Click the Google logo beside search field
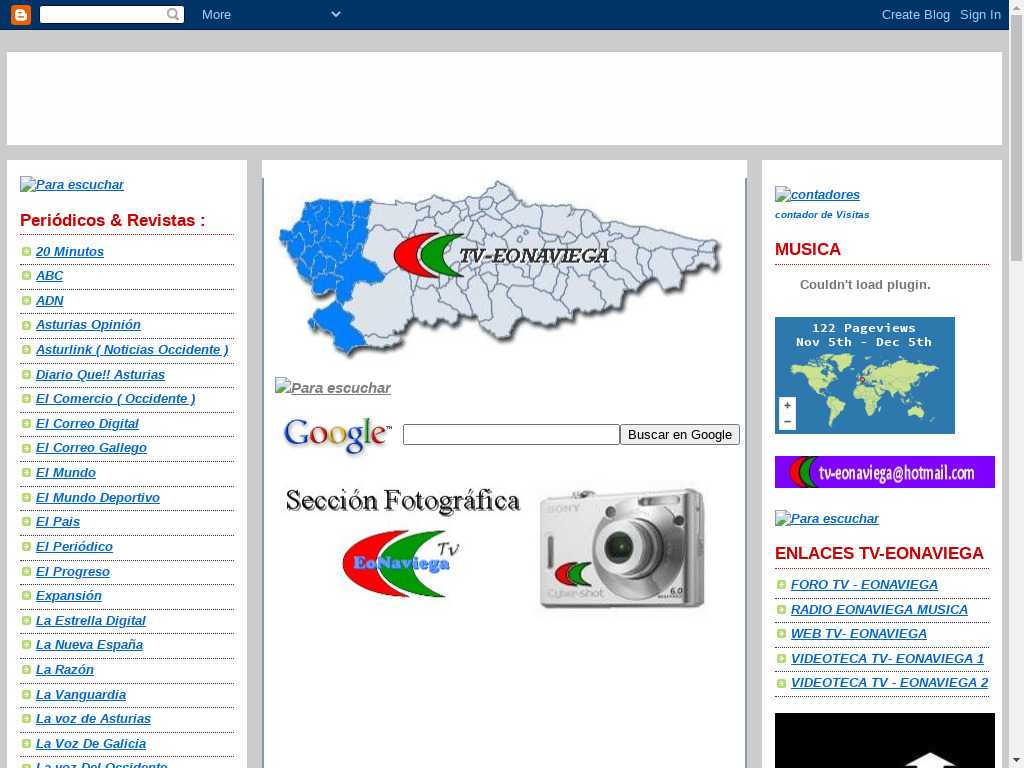The width and height of the screenshot is (1024, 768). [x=337, y=435]
